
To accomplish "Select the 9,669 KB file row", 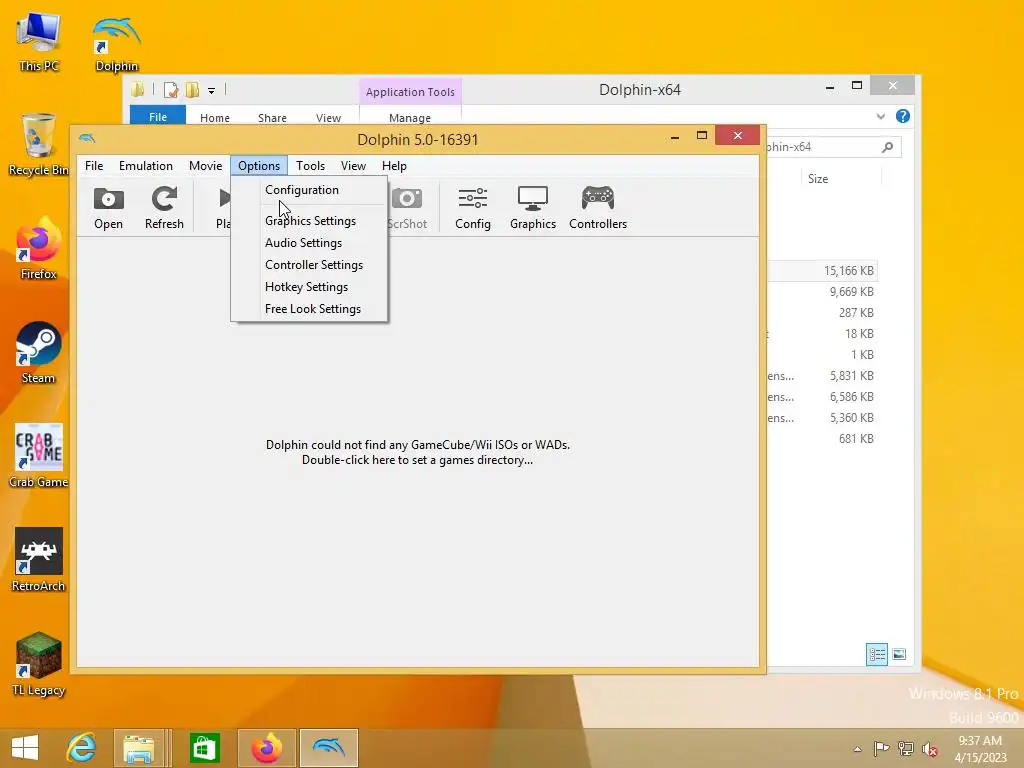I will tap(823, 292).
